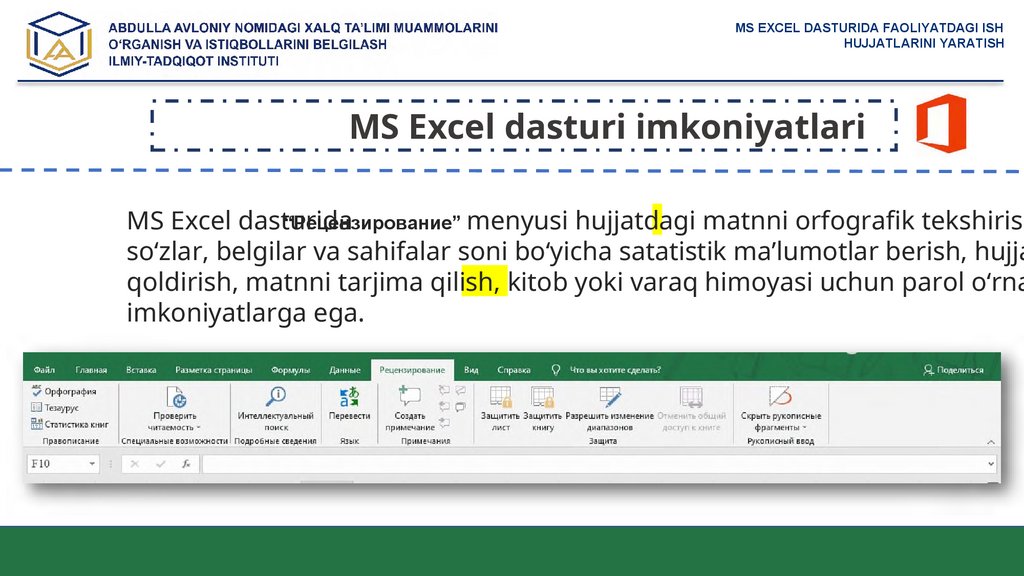Screen dimensions: 1024x576
Task: Click the red Microsoft Office logo
Action: coord(941,123)
